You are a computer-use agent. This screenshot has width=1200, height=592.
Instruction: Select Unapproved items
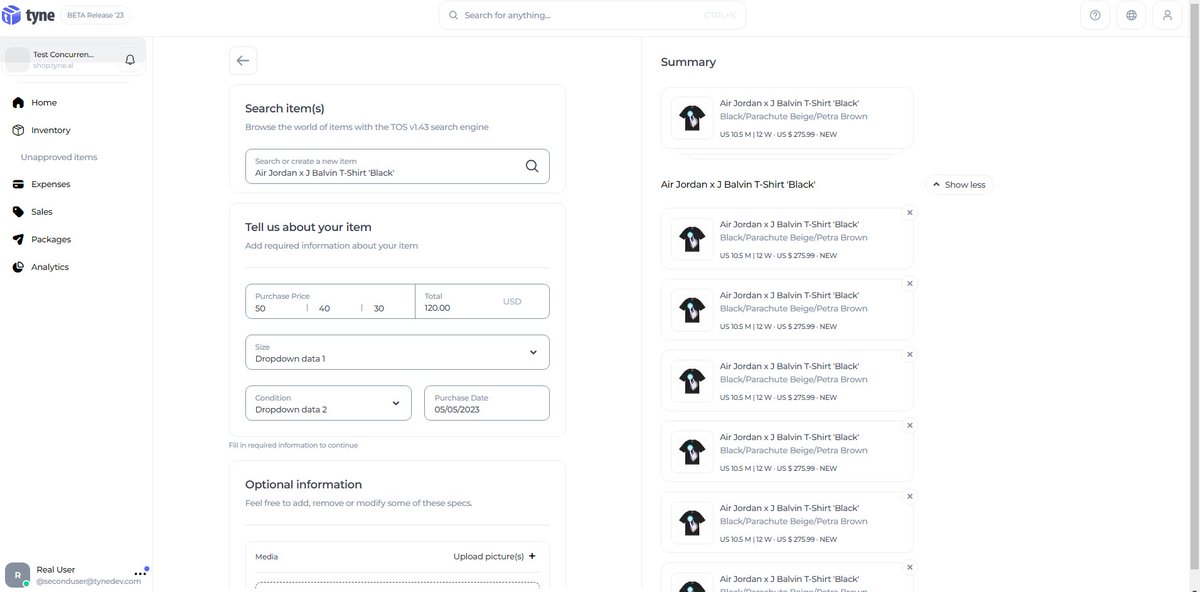(59, 157)
